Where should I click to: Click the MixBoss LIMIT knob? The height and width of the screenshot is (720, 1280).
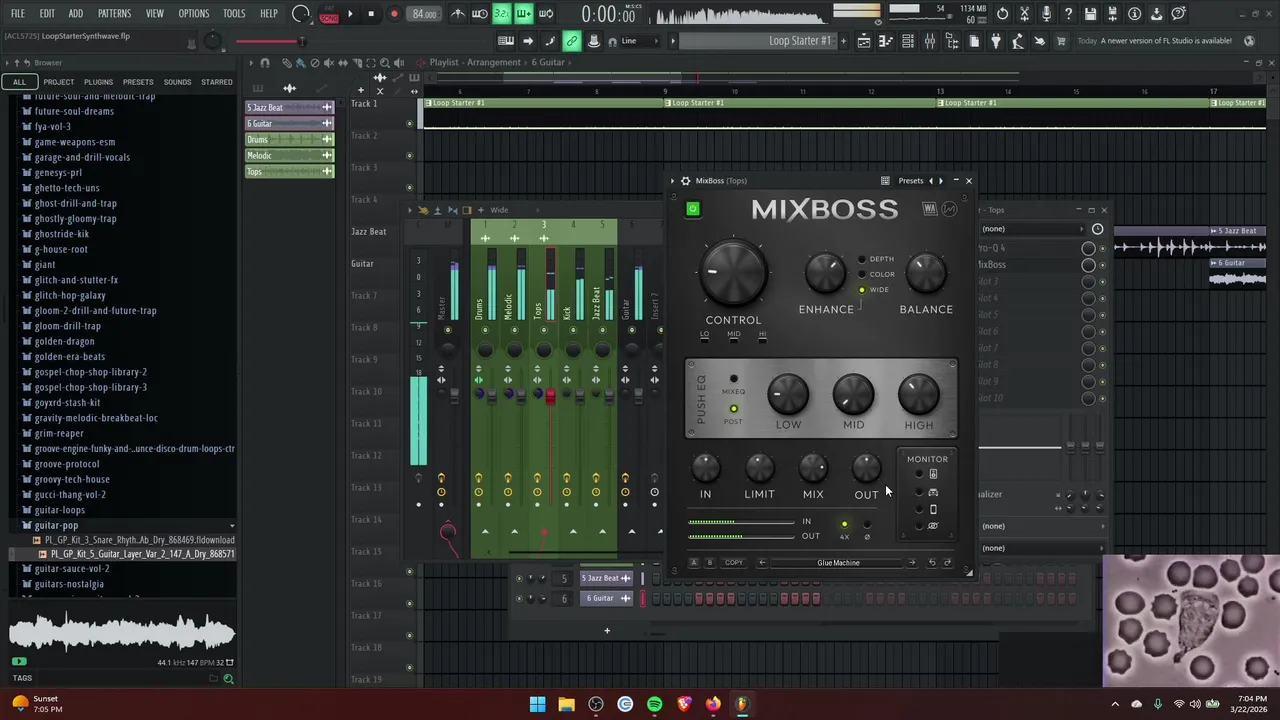(759, 467)
